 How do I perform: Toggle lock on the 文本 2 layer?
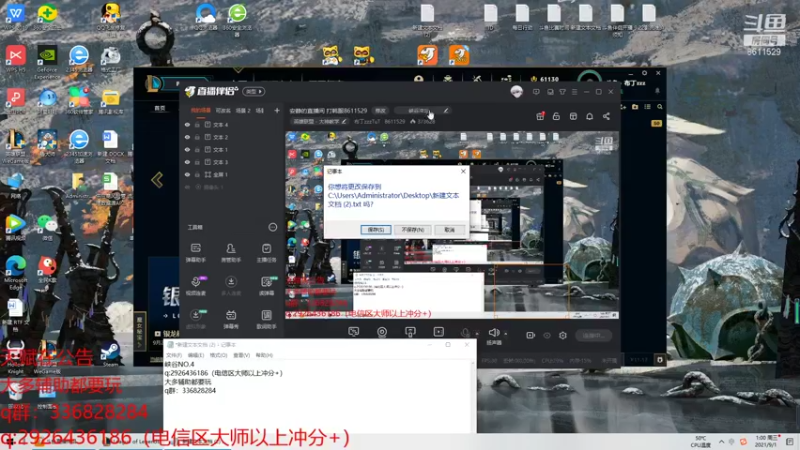click(x=197, y=137)
